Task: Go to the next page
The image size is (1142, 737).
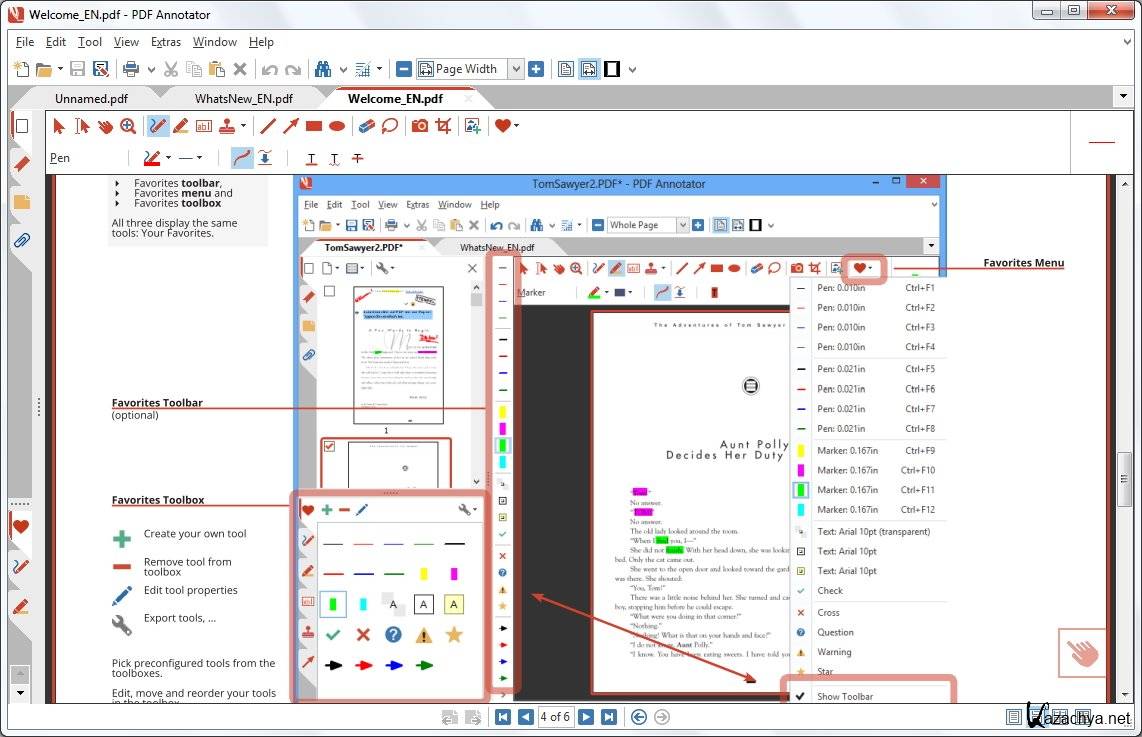Action: [587, 717]
